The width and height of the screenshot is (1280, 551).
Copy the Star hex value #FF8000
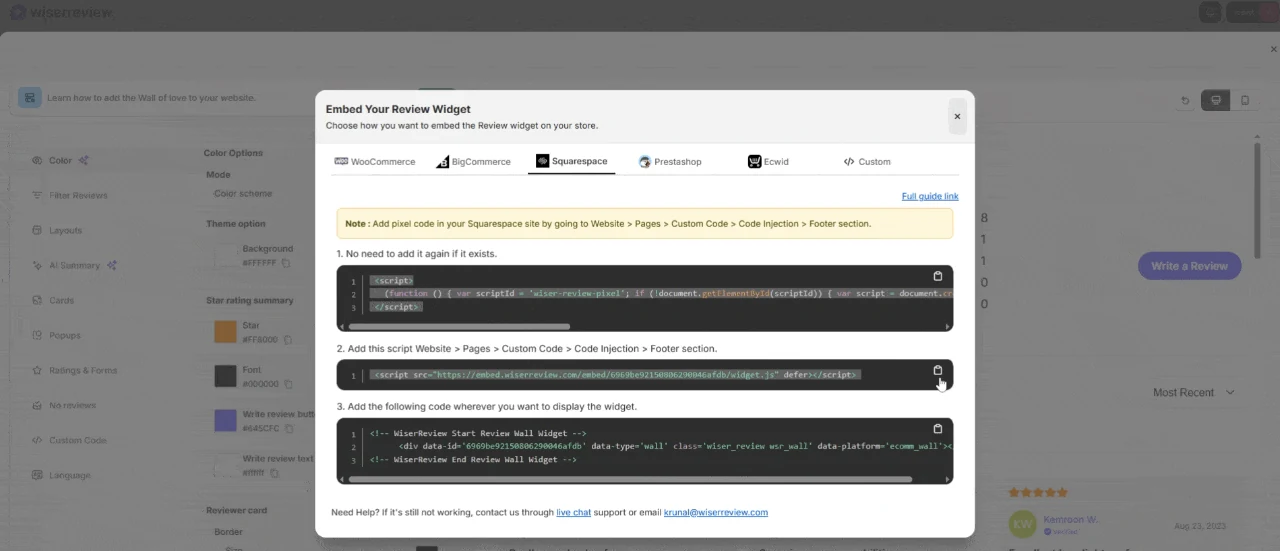[286, 340]
